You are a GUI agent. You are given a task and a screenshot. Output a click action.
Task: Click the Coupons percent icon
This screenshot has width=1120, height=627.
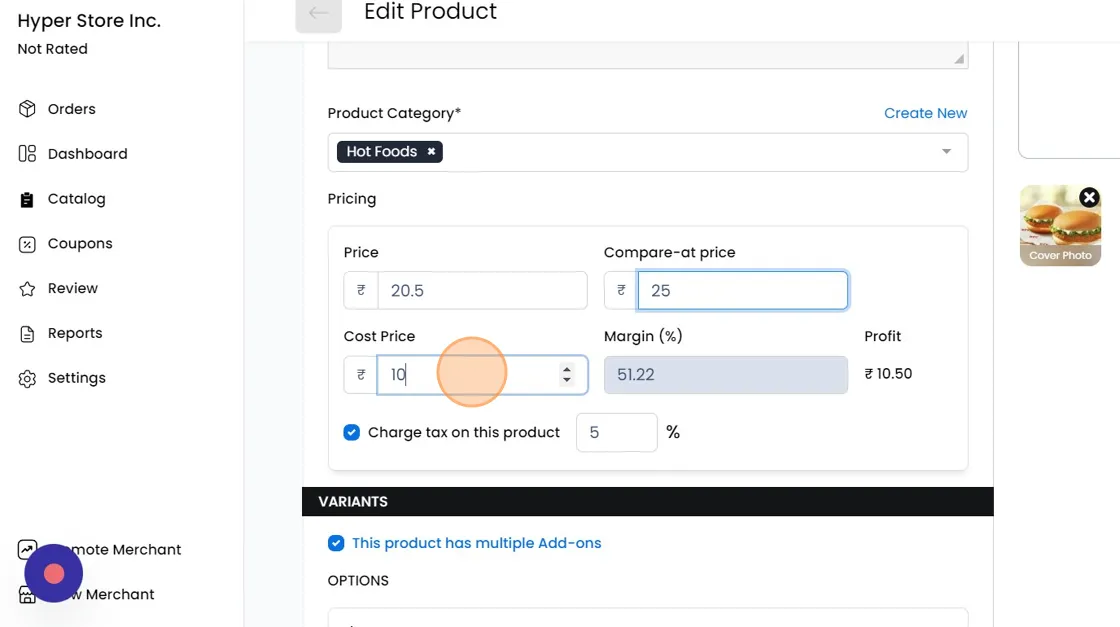[27, 244]
